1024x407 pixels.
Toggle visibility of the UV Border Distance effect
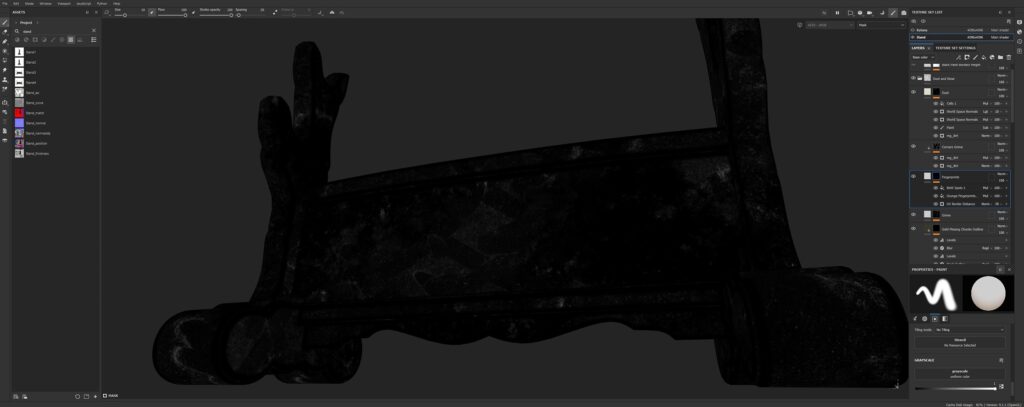(x=935, y=204)
